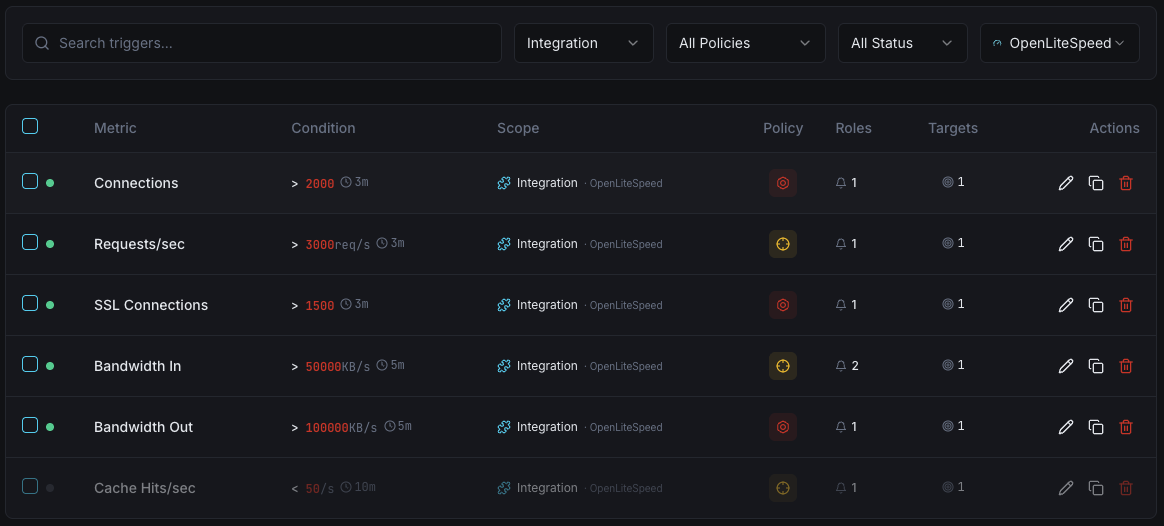Delete the Bandwidth In trigger
The image size is (1164, 526).
1125,366
